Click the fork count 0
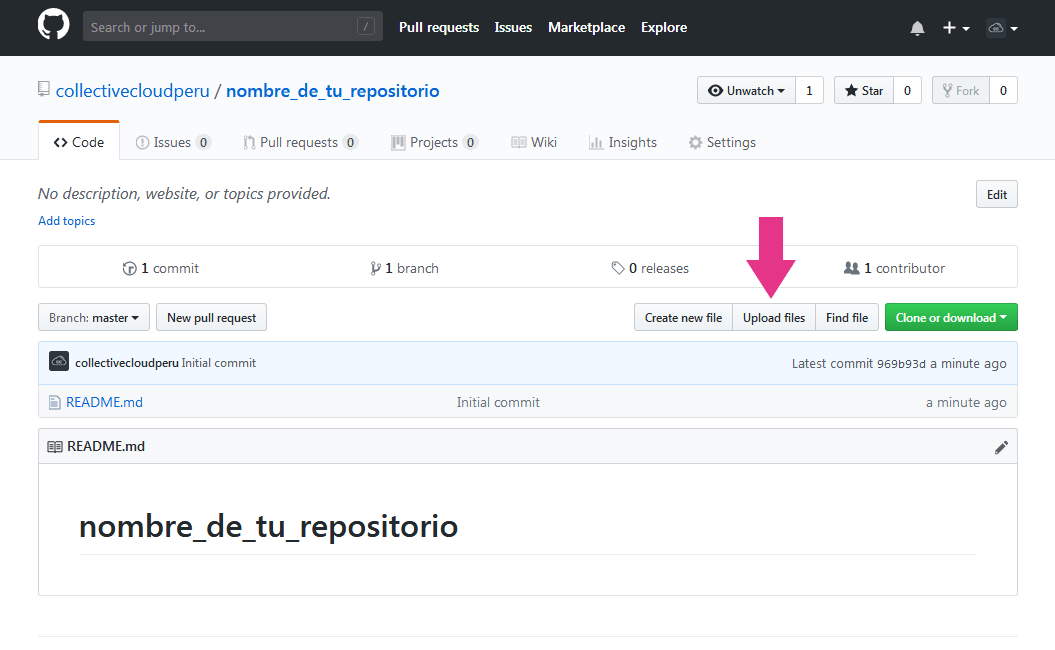The width and height of the screenshot is (1055, 650). click(x=1003, y=91)
